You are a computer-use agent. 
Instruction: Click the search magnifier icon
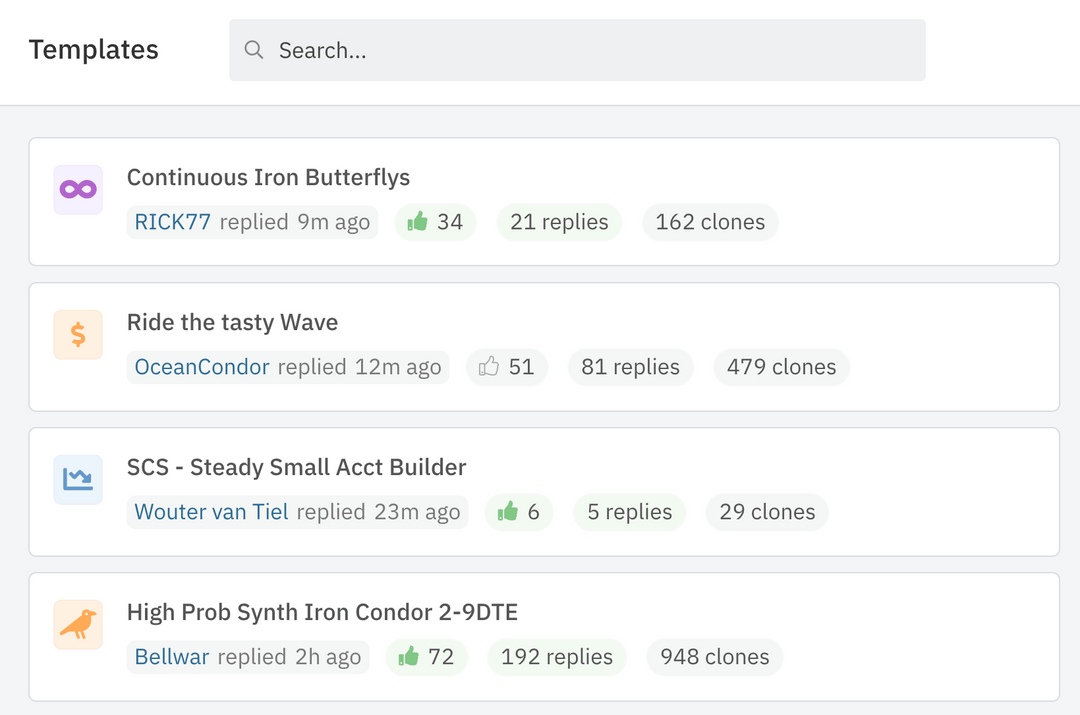point(254,50)
